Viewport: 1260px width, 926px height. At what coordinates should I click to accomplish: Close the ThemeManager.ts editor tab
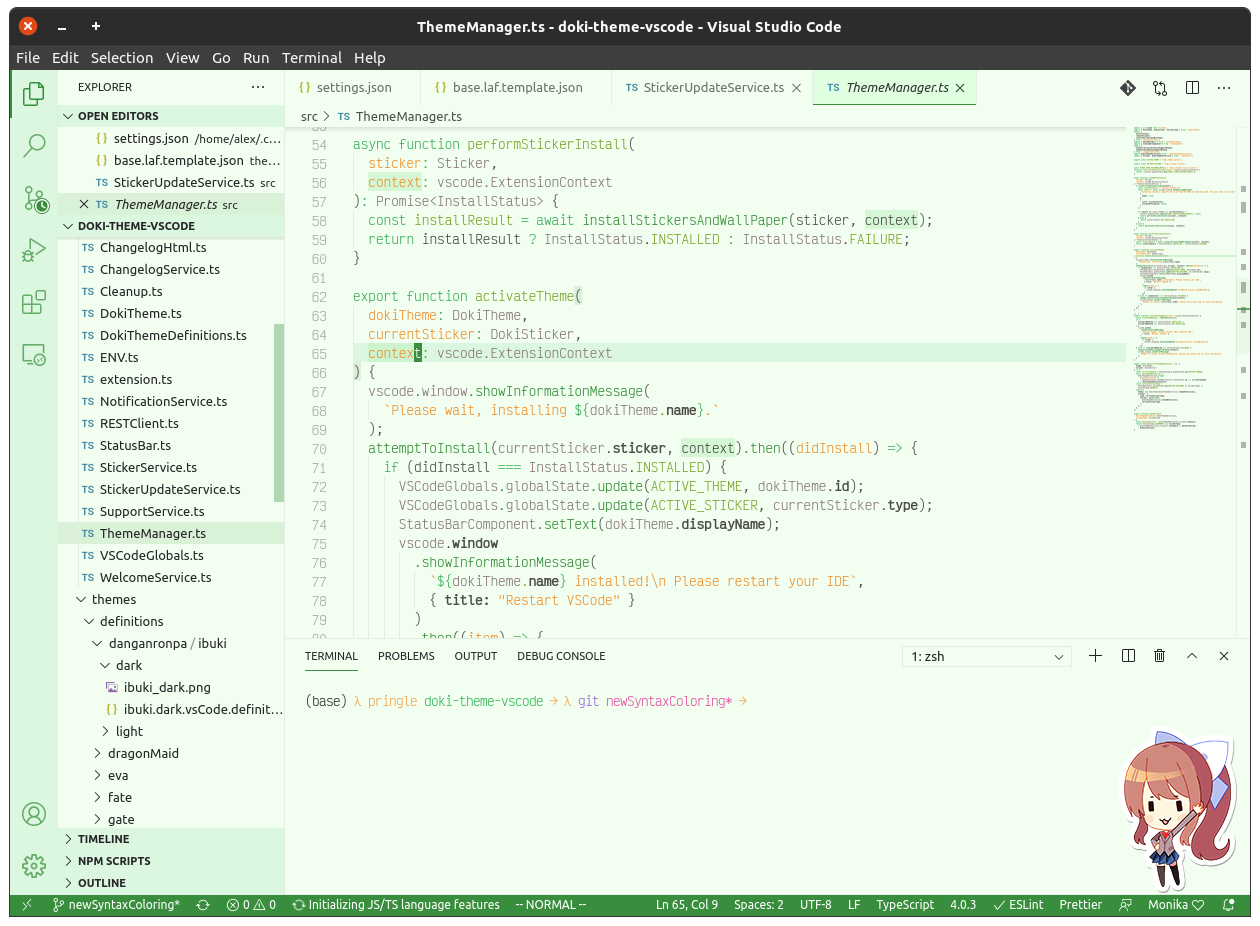tap(960, 88)
